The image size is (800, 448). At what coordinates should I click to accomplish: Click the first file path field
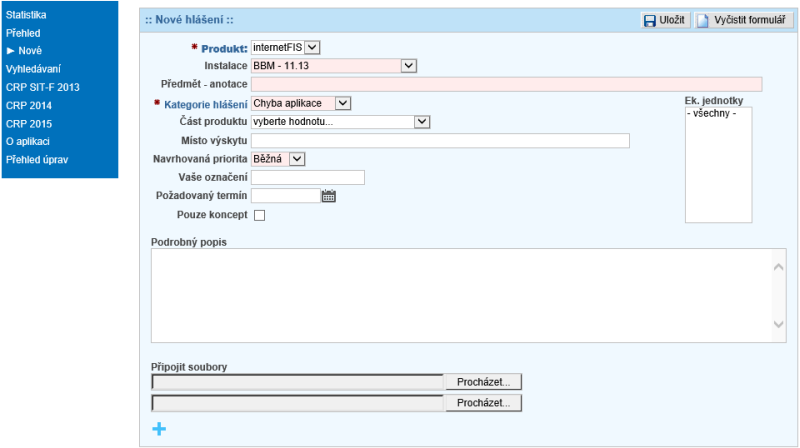coord(298,382)
